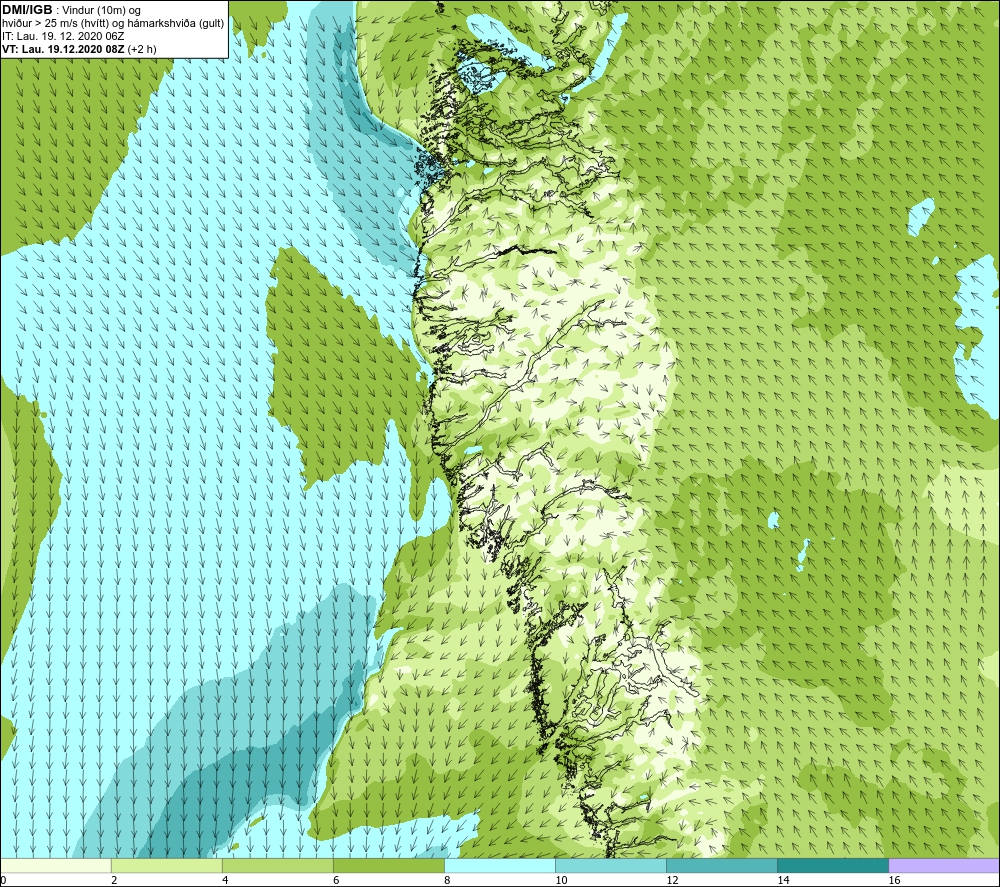The width and height of the screenshot is (1000, 887).
Task: Click the 10–12 m/s teal swatch
Action: click(x=610, y=865)
